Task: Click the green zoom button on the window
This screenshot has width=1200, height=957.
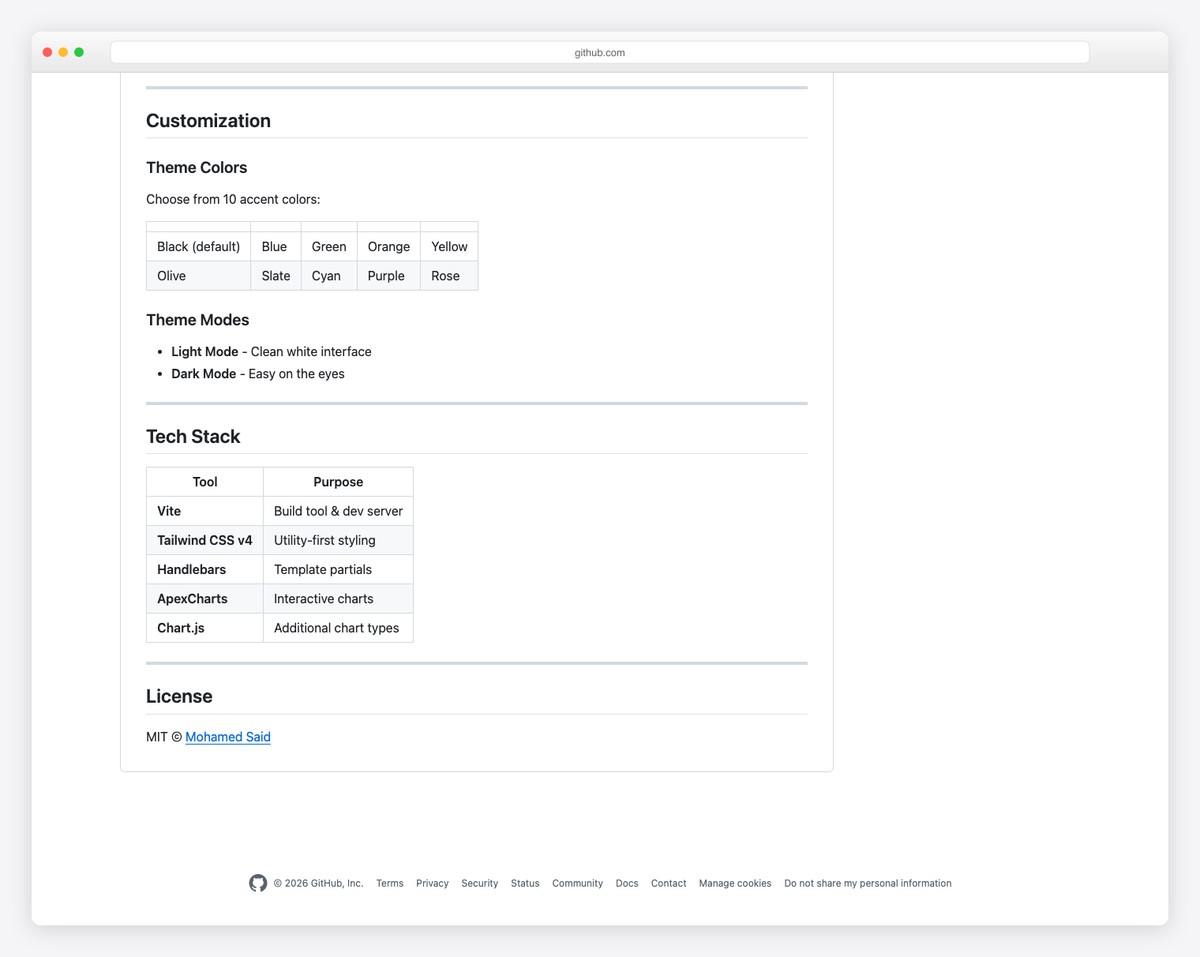Action: [x=79, y=51]
